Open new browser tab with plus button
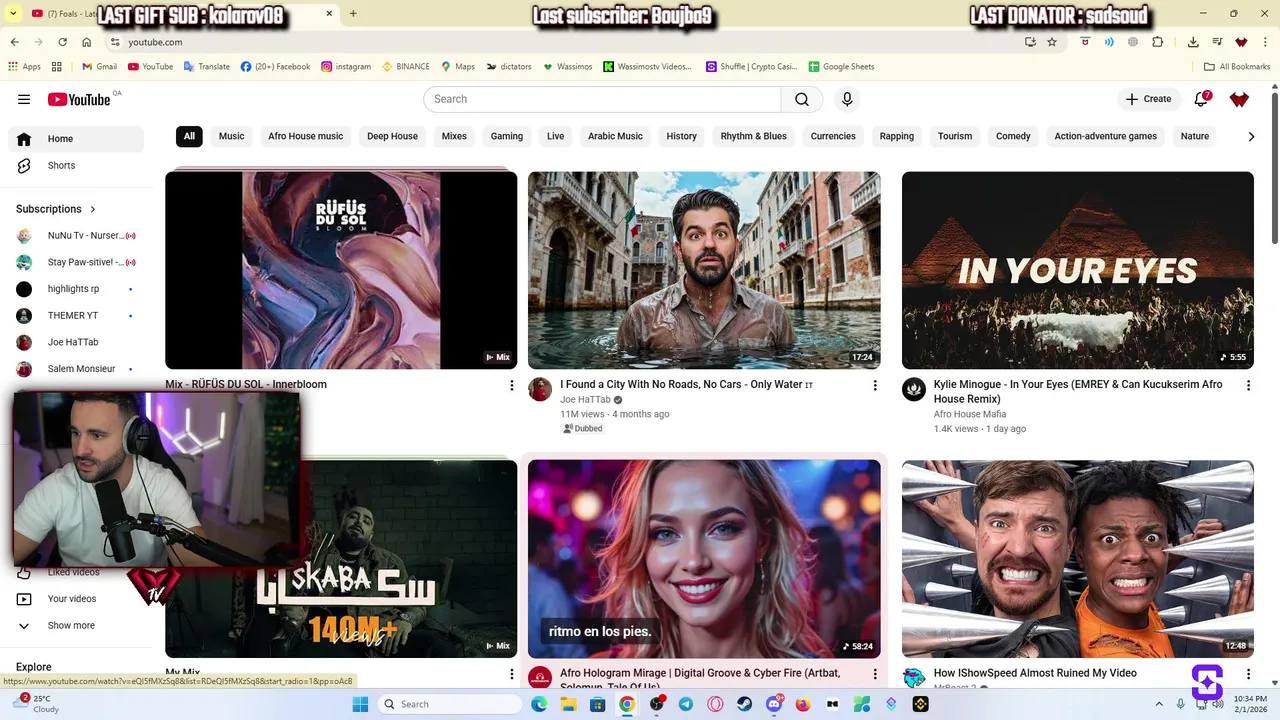 pyautogui.click(x=353, y=14)
